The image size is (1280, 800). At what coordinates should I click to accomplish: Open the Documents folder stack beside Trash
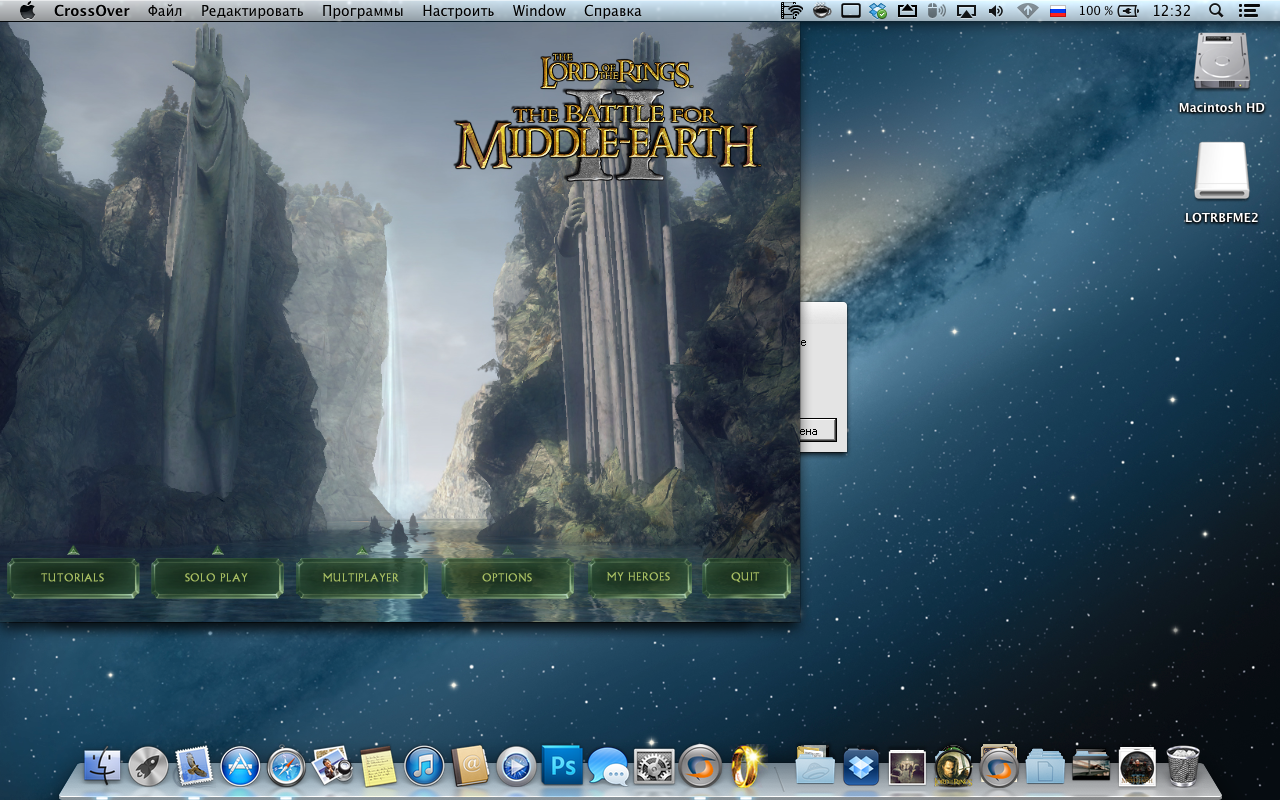(x=1045, y=767)
